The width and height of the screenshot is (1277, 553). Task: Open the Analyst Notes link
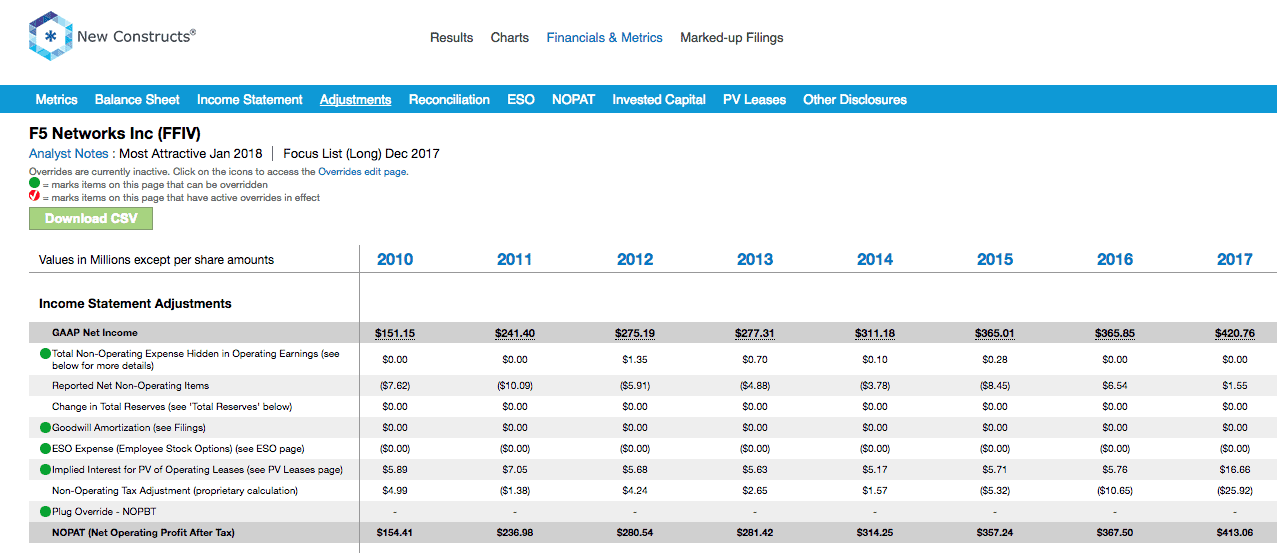pyautogui.click(x=68, y=153)
